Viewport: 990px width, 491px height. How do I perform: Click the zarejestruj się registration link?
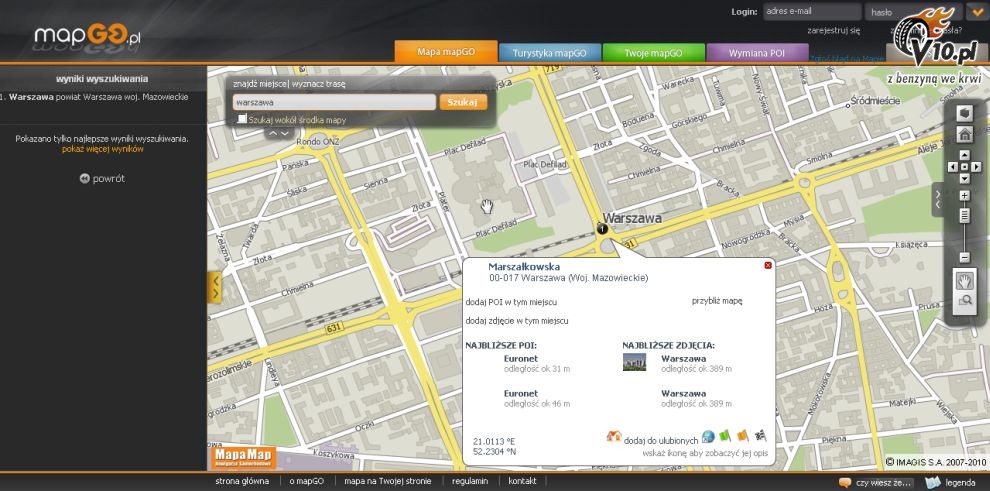[833, 30]
